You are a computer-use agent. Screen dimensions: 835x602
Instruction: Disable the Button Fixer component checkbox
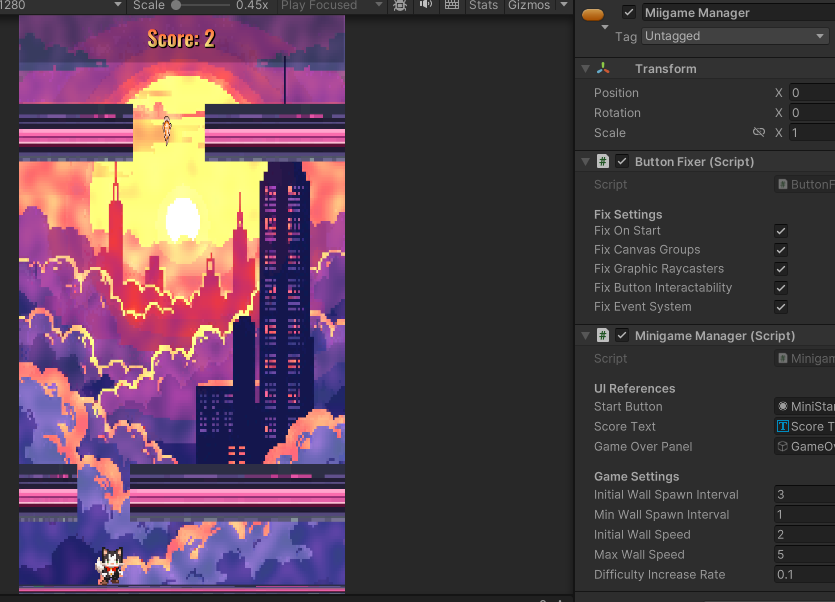621,161
